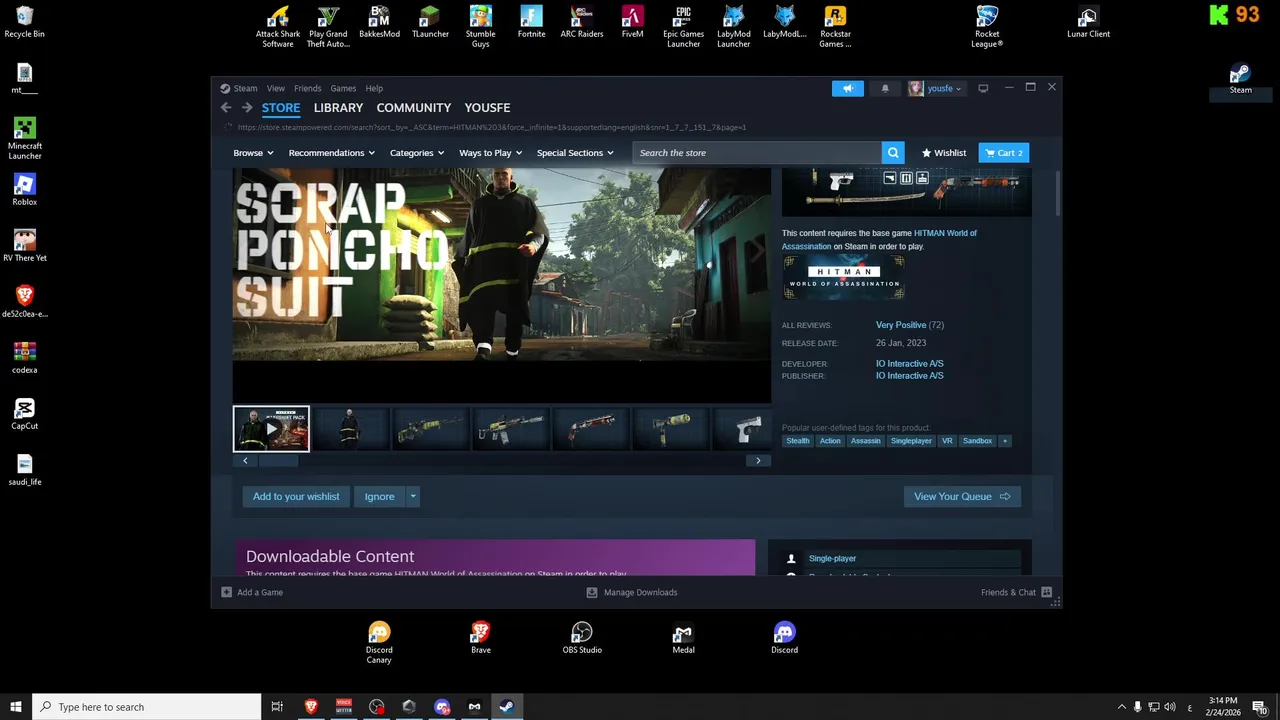Open the Cart with 2 items

[x=1003, y=153]
